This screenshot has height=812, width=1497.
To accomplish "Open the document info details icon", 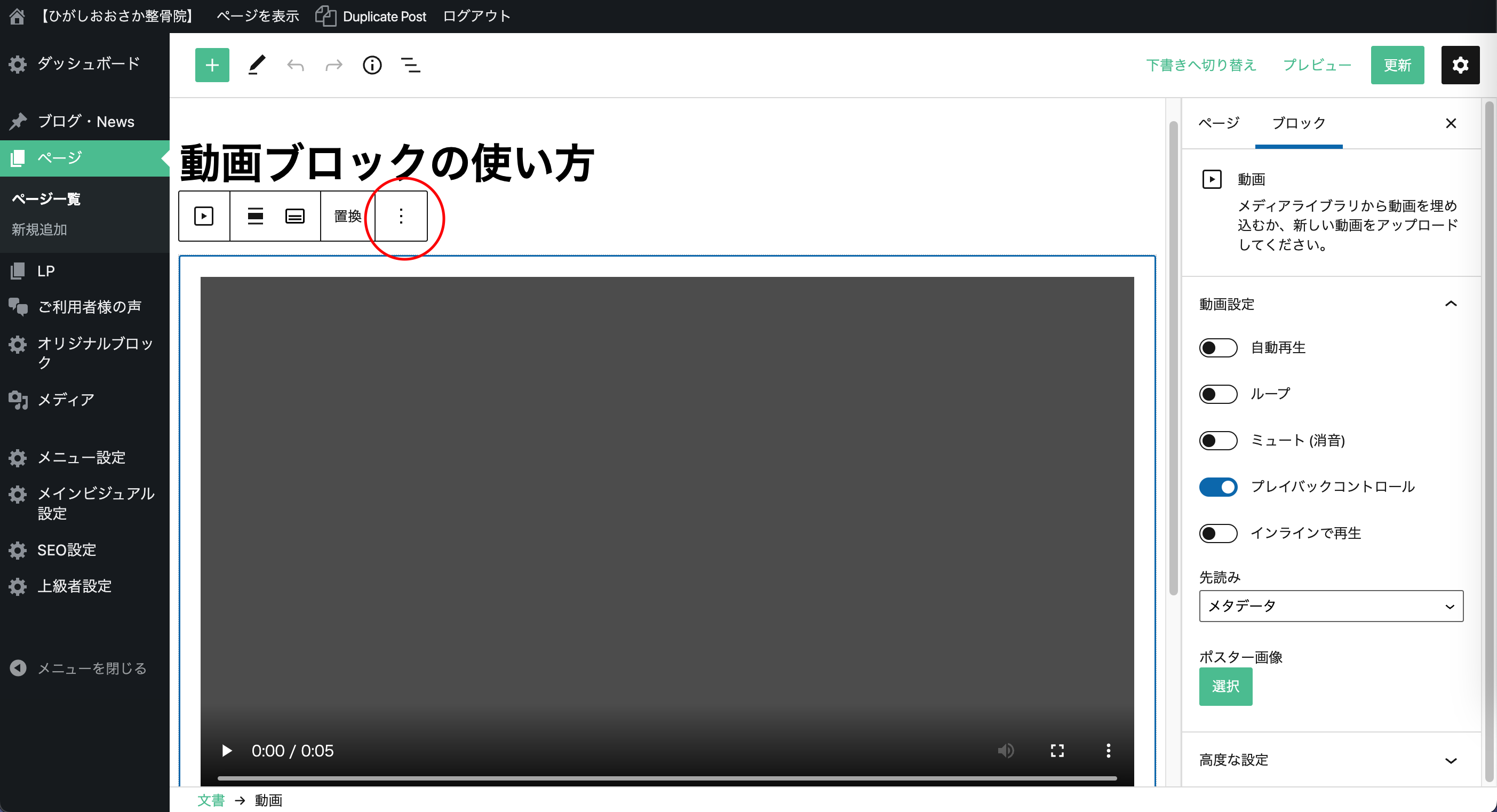I will click(372, 65).
